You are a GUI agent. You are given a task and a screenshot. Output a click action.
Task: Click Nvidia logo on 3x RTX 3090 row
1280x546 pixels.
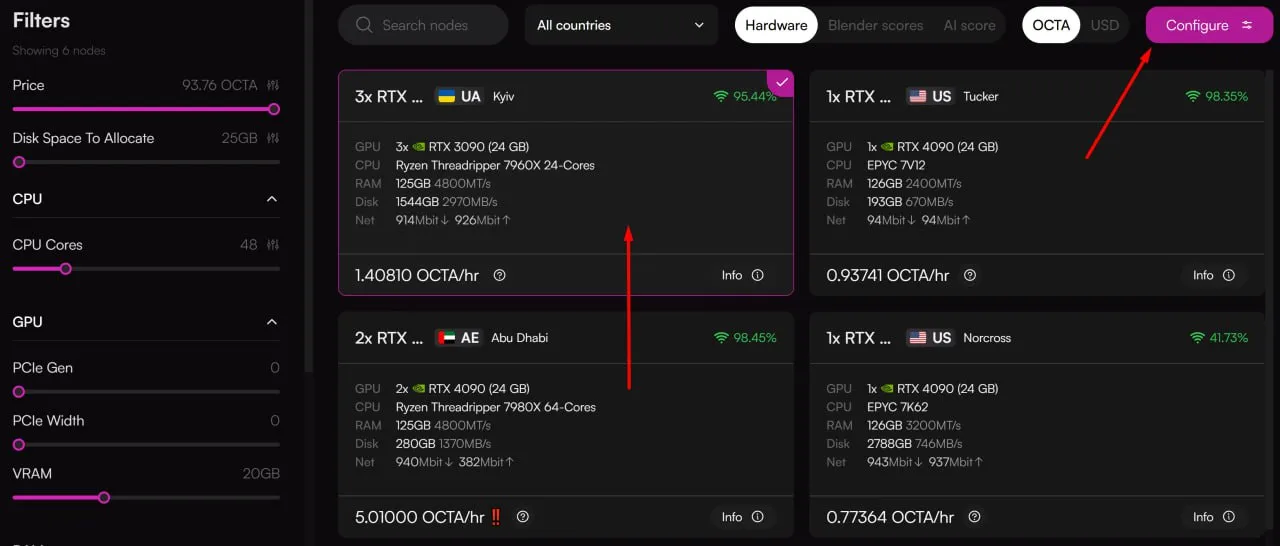[x=419, y=147]
